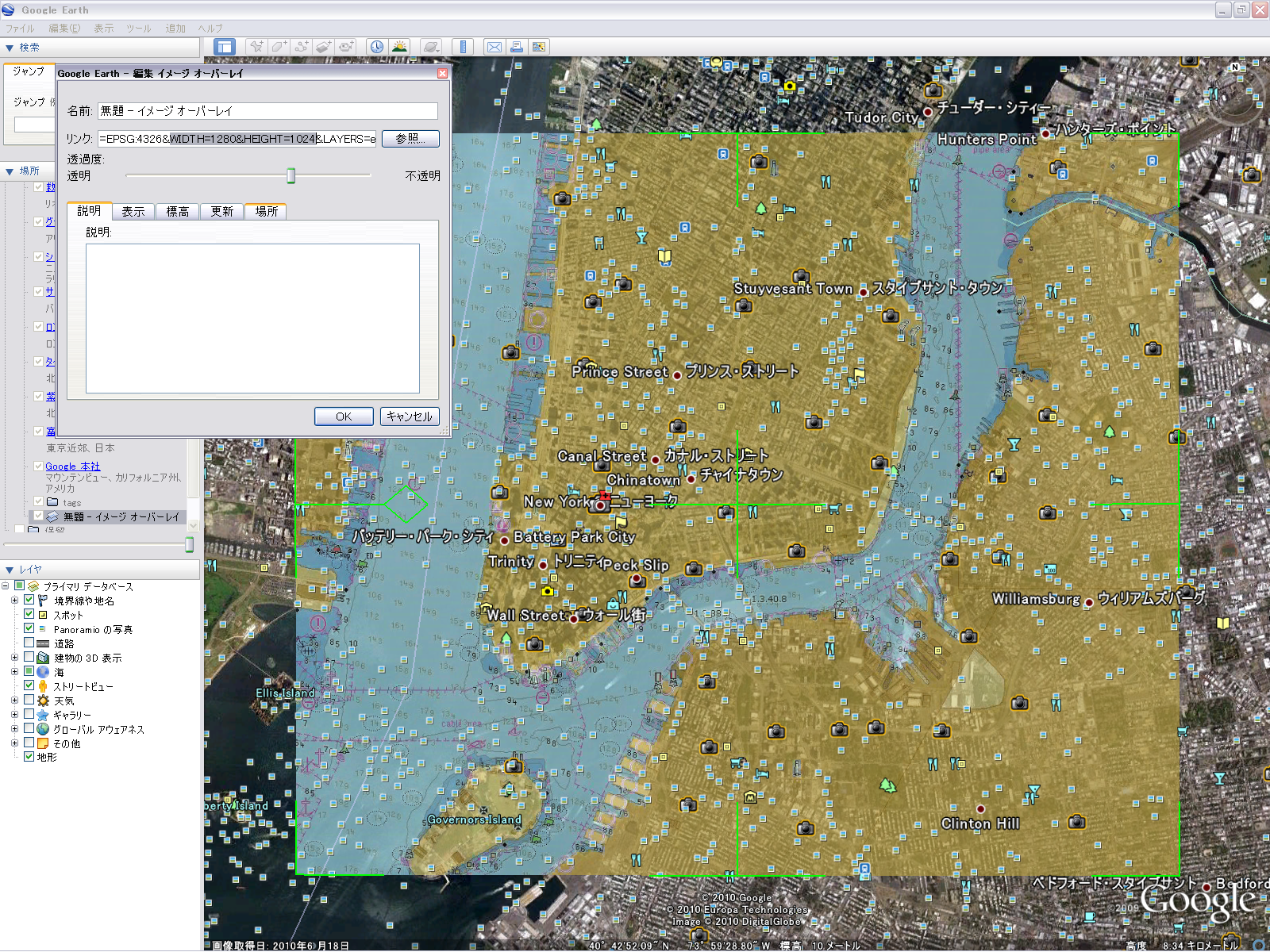1270x952 pixels.
Task: Show historical imagery clock icon
Action: pyautogui.click(x=376, y=47)
